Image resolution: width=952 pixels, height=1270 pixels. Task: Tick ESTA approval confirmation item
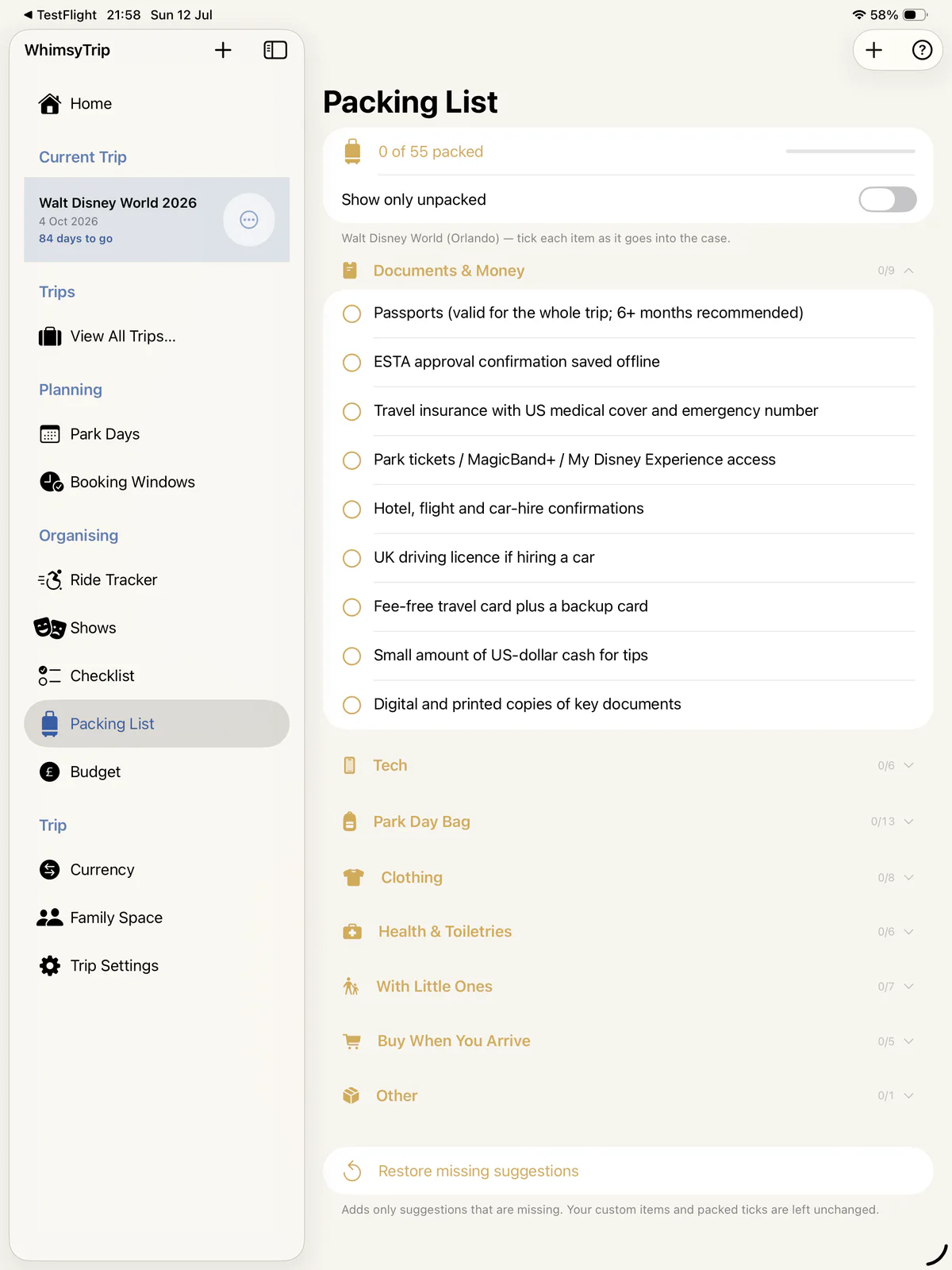[x=351, y=363]
